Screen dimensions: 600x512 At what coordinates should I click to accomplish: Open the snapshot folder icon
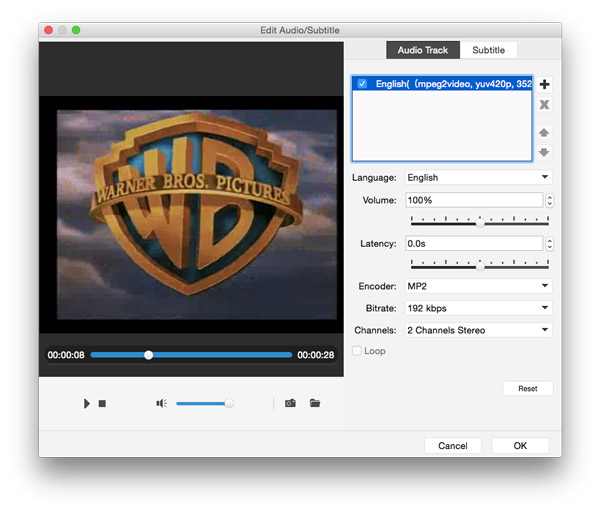[x=315, y=404]
